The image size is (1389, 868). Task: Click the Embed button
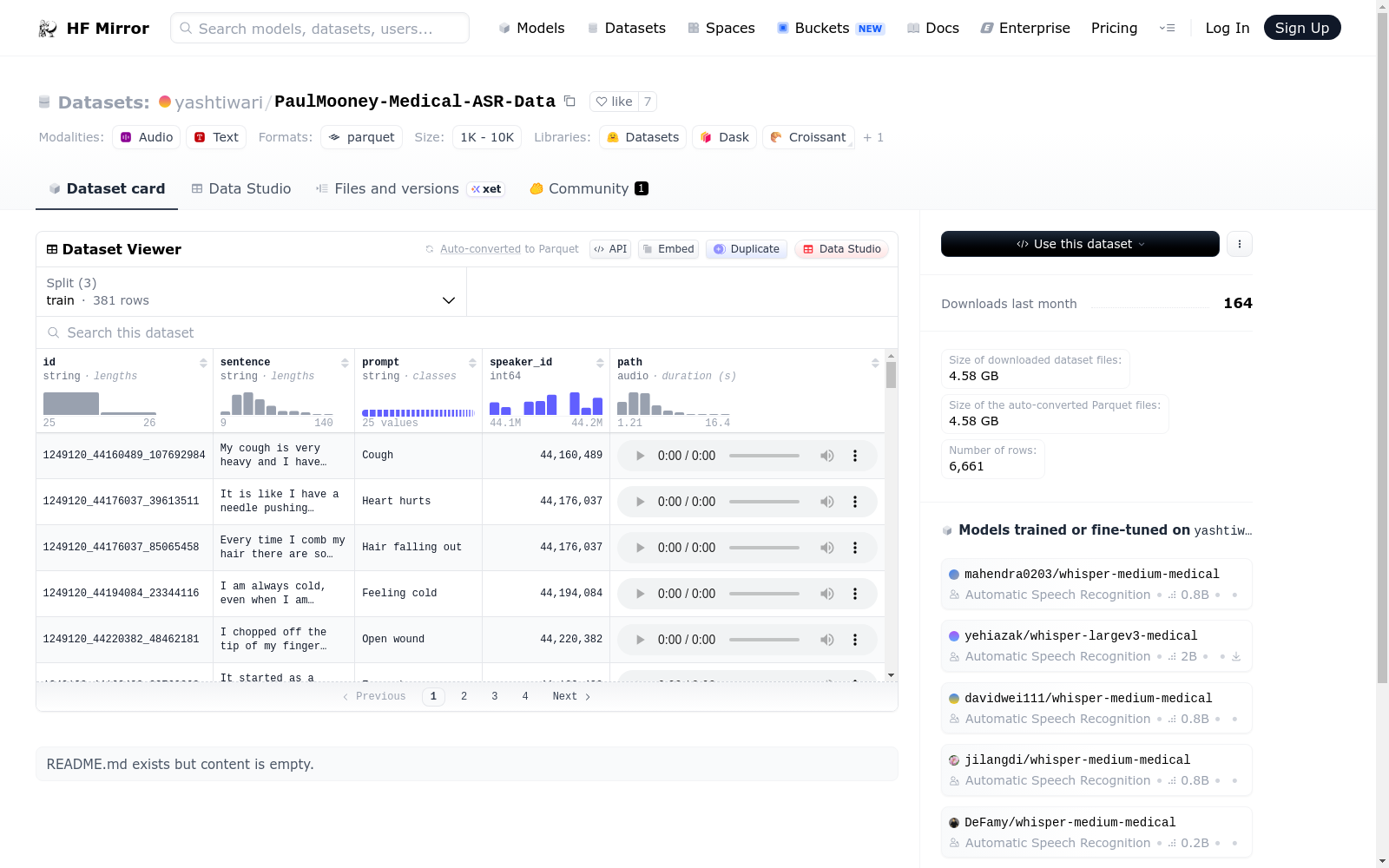pyautogui.click(x=668, y=249)
